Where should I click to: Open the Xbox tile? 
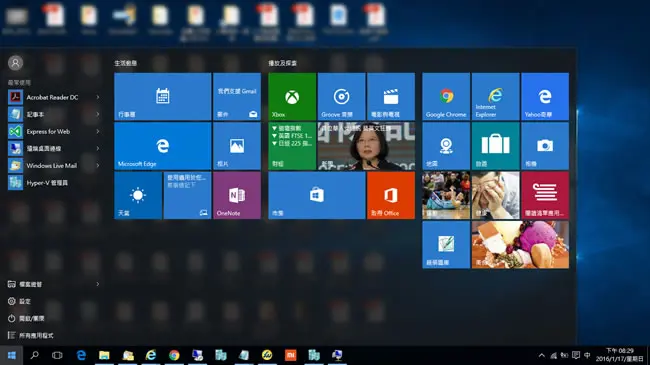coord(292,96)
